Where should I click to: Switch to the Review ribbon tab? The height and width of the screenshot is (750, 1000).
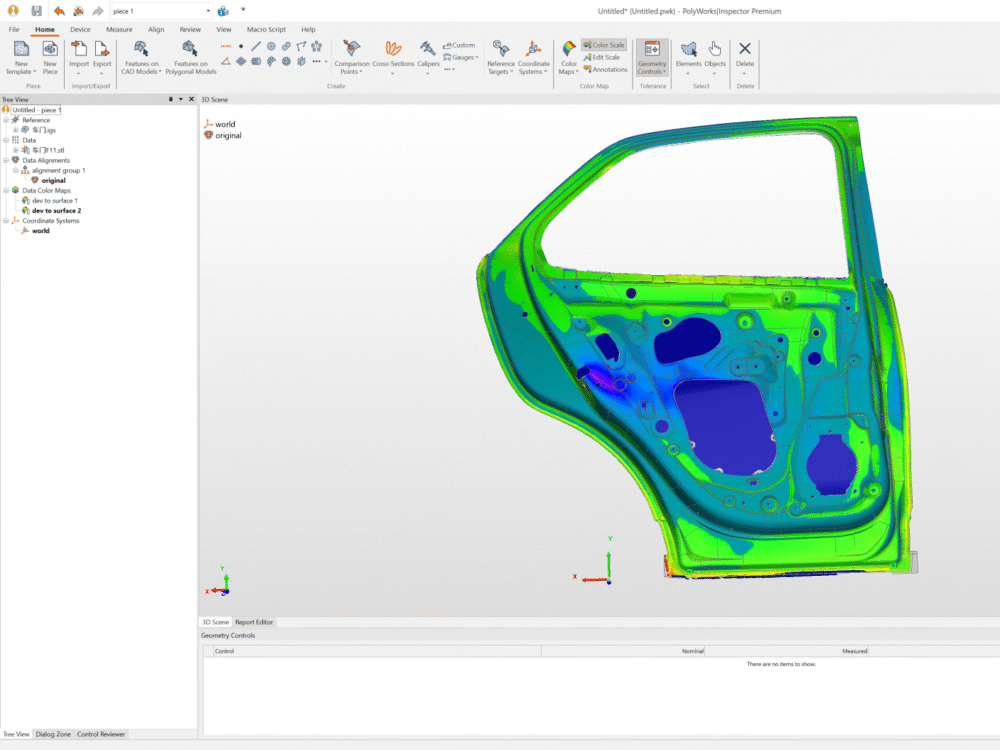[190, 29]
